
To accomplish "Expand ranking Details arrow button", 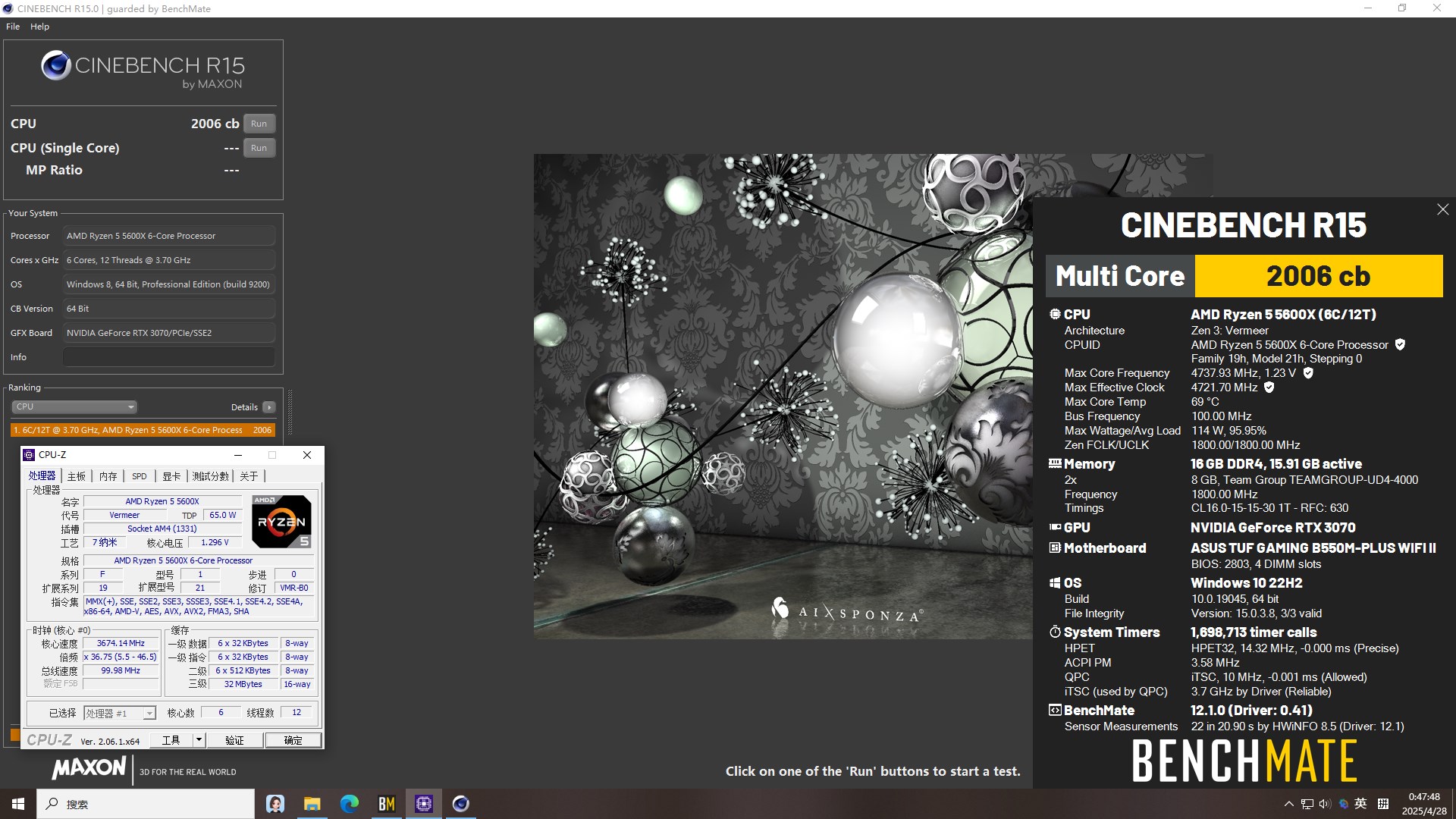I will (x=269, y=407).
